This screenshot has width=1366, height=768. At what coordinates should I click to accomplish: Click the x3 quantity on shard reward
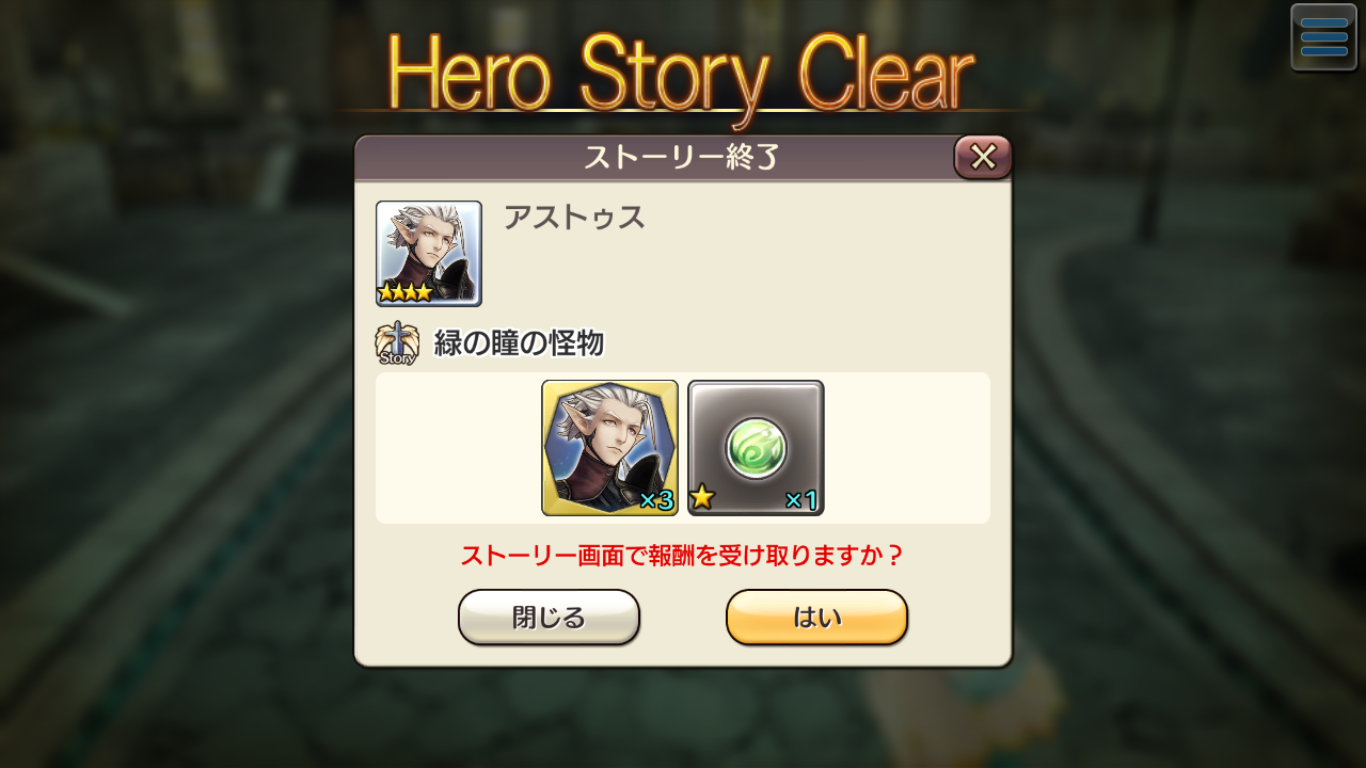pos(656,500)
